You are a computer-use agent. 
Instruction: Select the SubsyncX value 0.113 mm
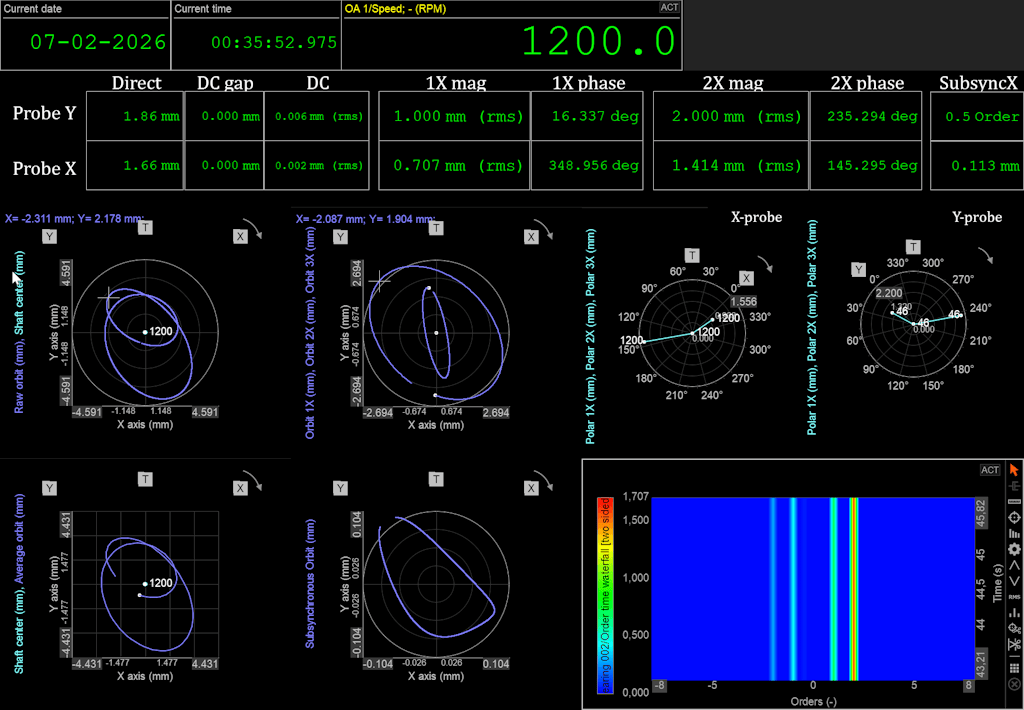985,166
